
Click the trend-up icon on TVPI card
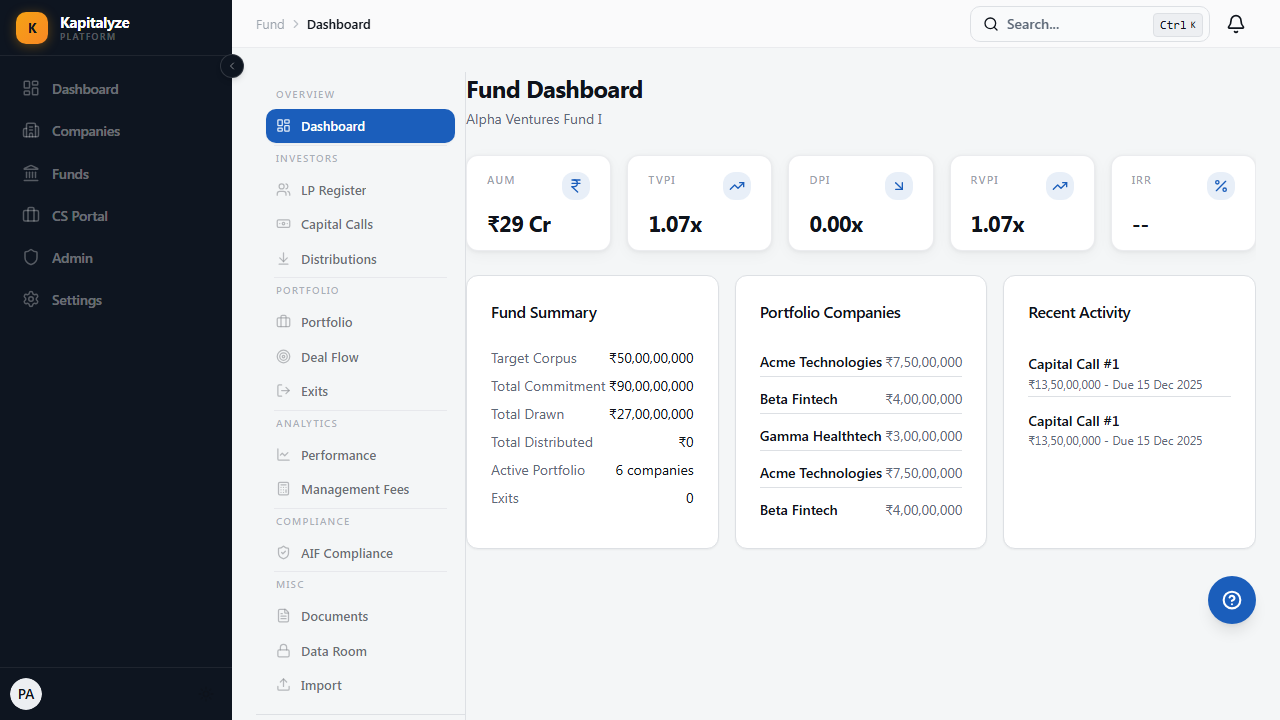737,186
